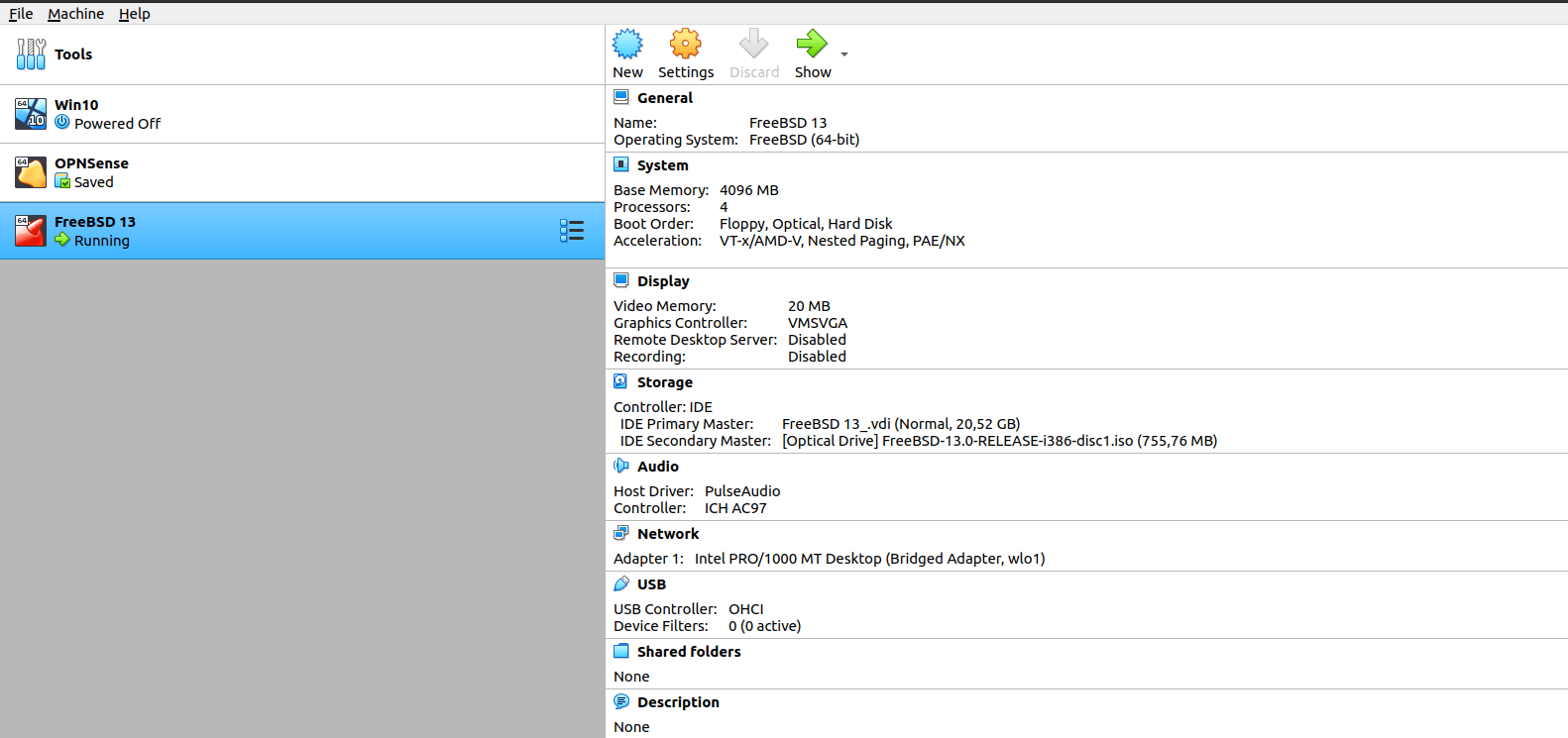Click the FreeBSD 13 VM icon
This screenshot has height=738, width=1568.
[31, 231]
